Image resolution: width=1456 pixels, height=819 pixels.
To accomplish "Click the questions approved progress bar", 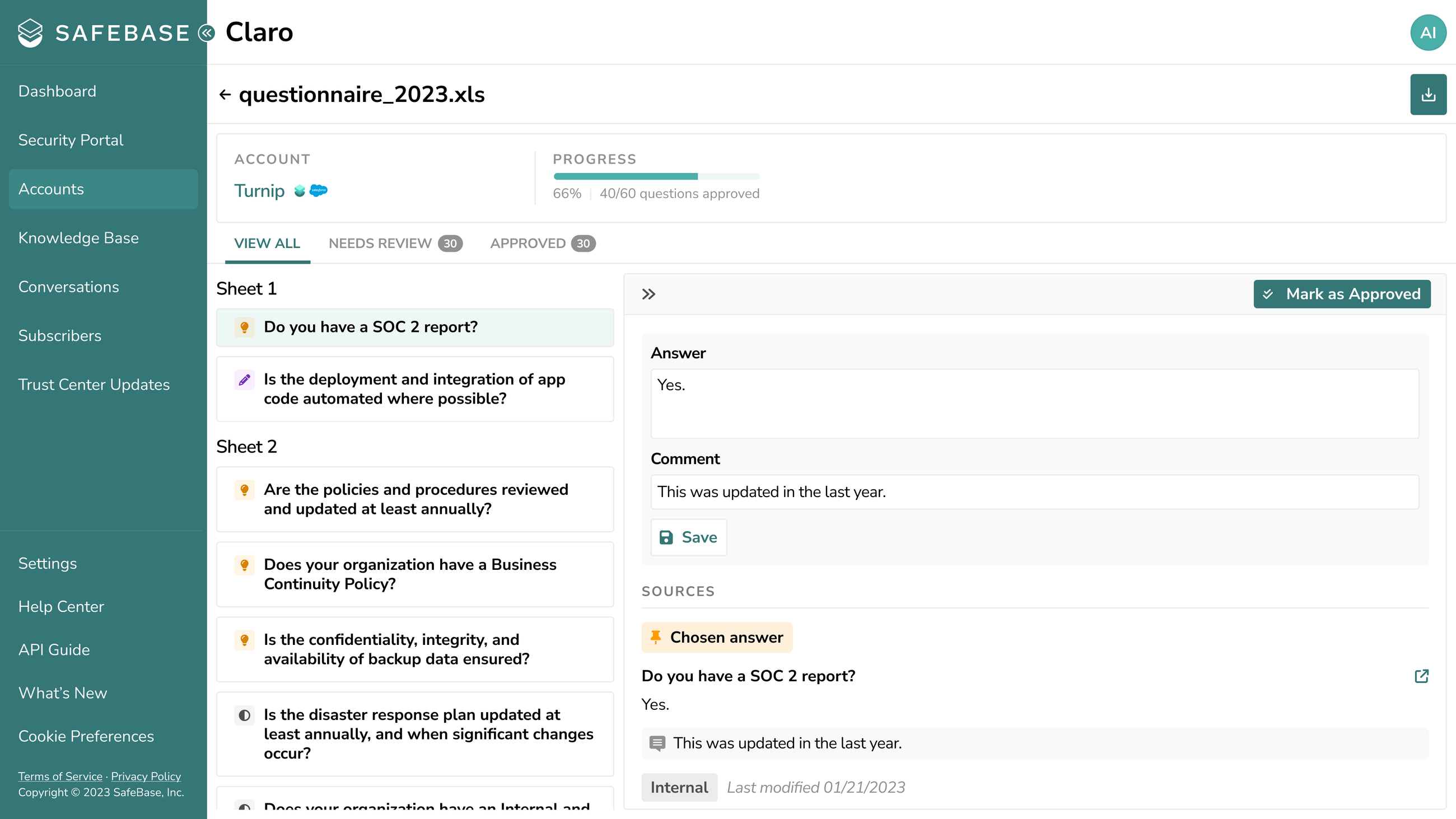I will pos(656,176).
